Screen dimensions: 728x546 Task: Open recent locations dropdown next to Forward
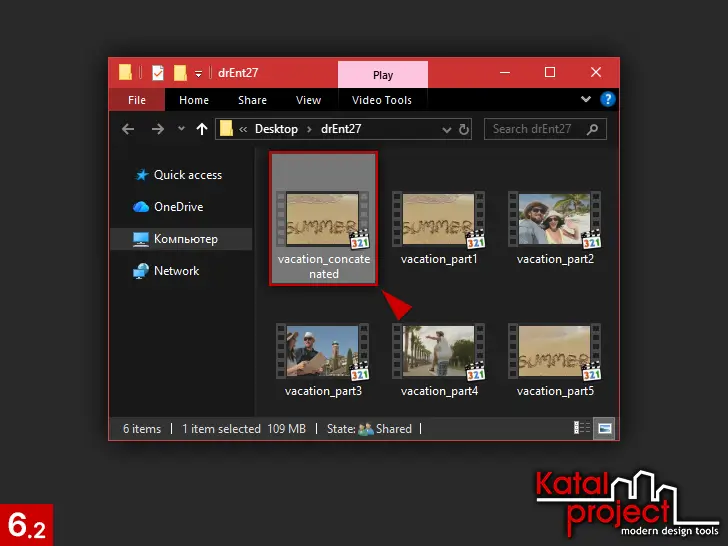pyautogui.click(x=181, y=129)
